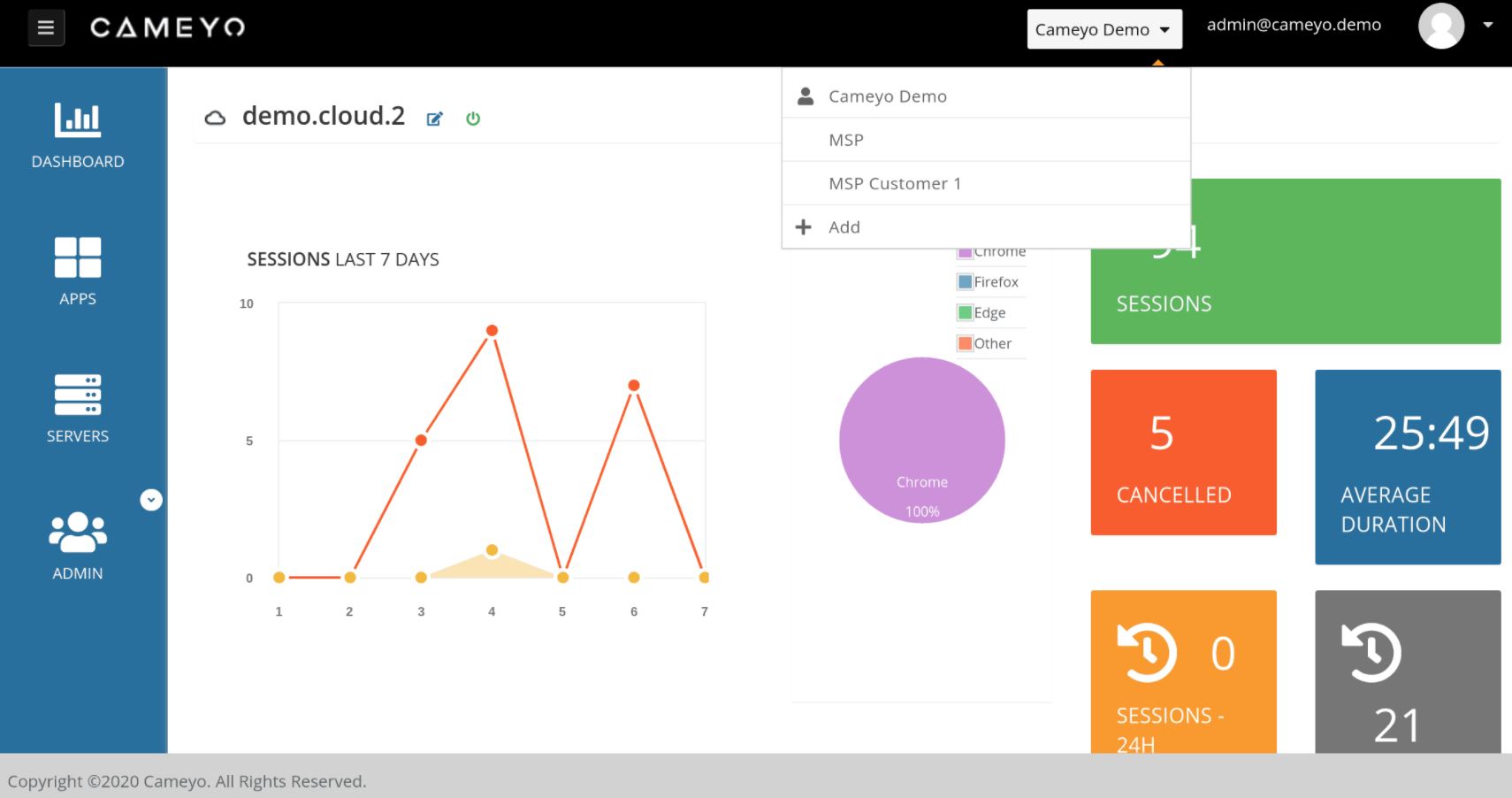Image resolution: width=1512 pixels, height=798 pixels.
Task: Click admin@cameyo.demo account email
Action: 1294,25
